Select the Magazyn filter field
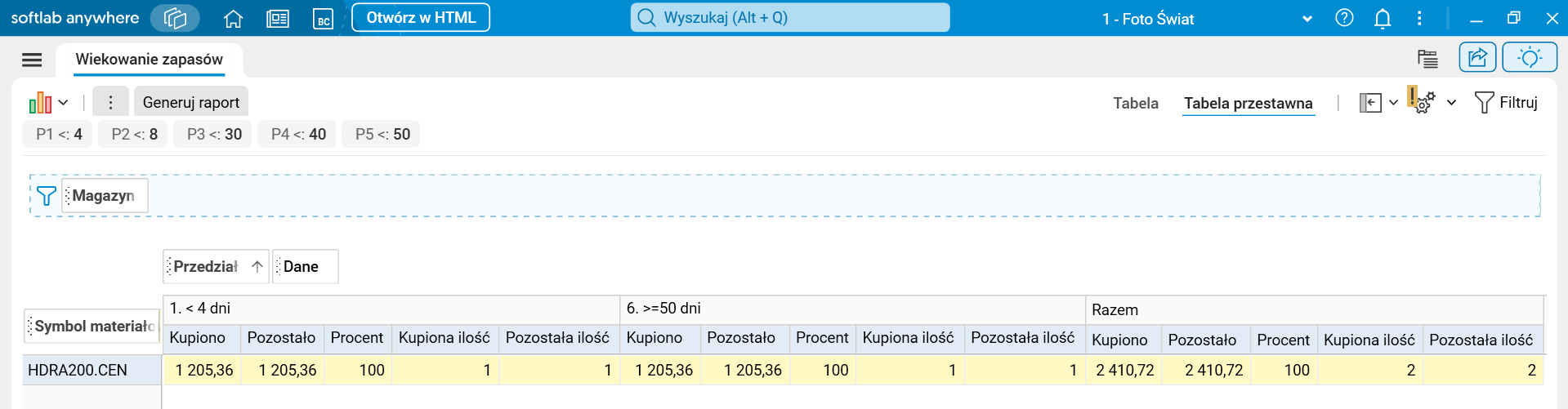Viewport: 1568px width, 409px height. tap(105, 196)
